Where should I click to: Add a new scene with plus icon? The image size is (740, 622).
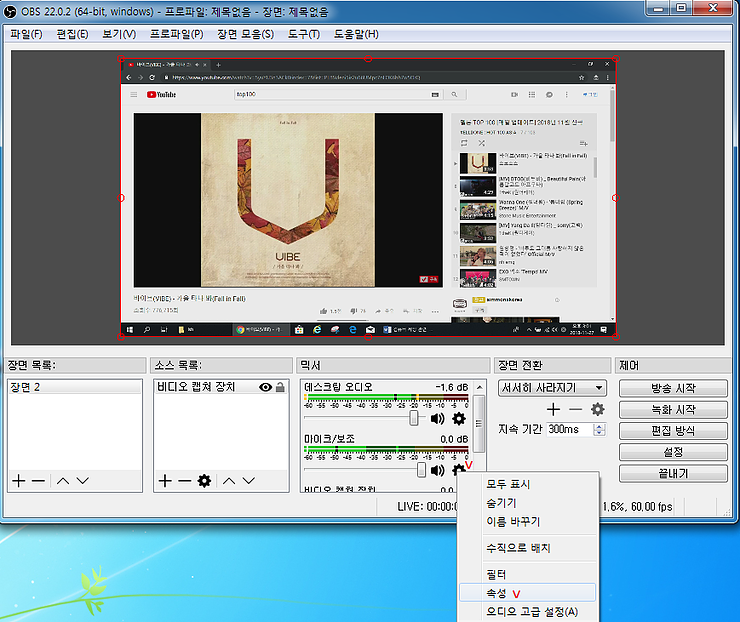coord(19,481)
